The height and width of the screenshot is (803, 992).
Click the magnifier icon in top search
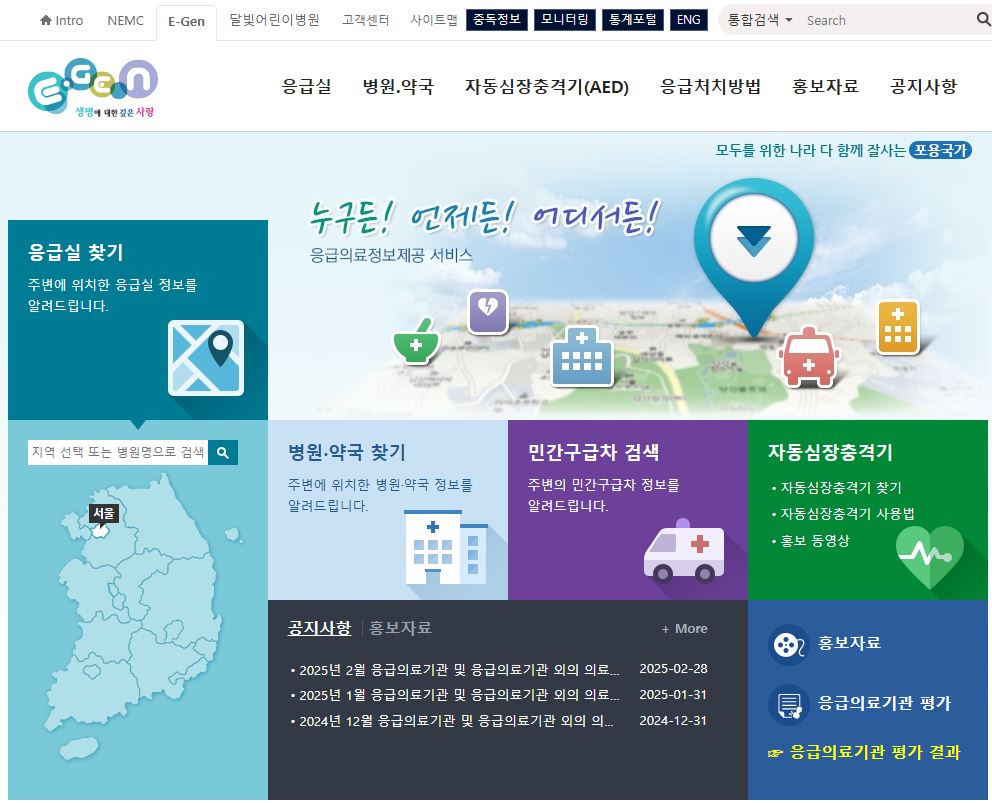click(x=983, y=20)
